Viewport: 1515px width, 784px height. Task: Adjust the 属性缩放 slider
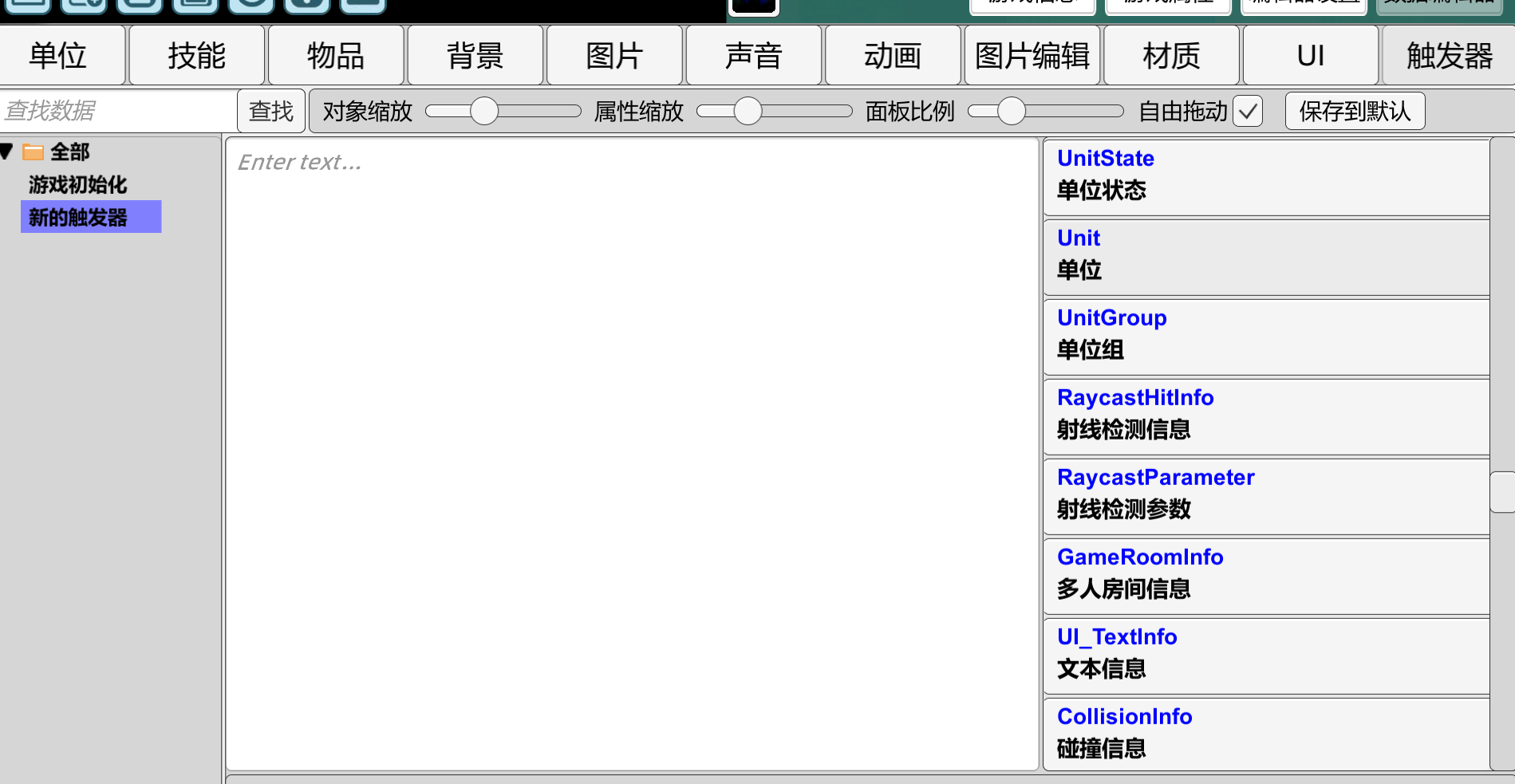pos(774,111)
